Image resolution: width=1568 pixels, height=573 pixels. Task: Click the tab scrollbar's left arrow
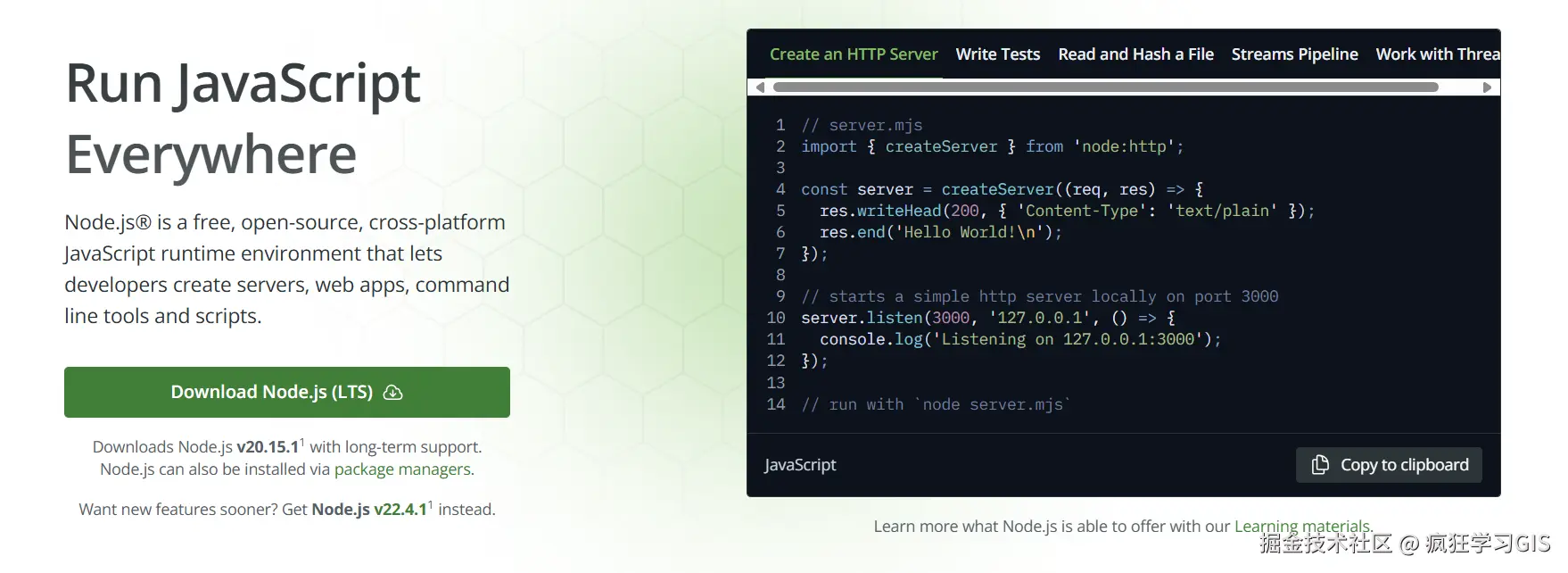tap(760, 87)
